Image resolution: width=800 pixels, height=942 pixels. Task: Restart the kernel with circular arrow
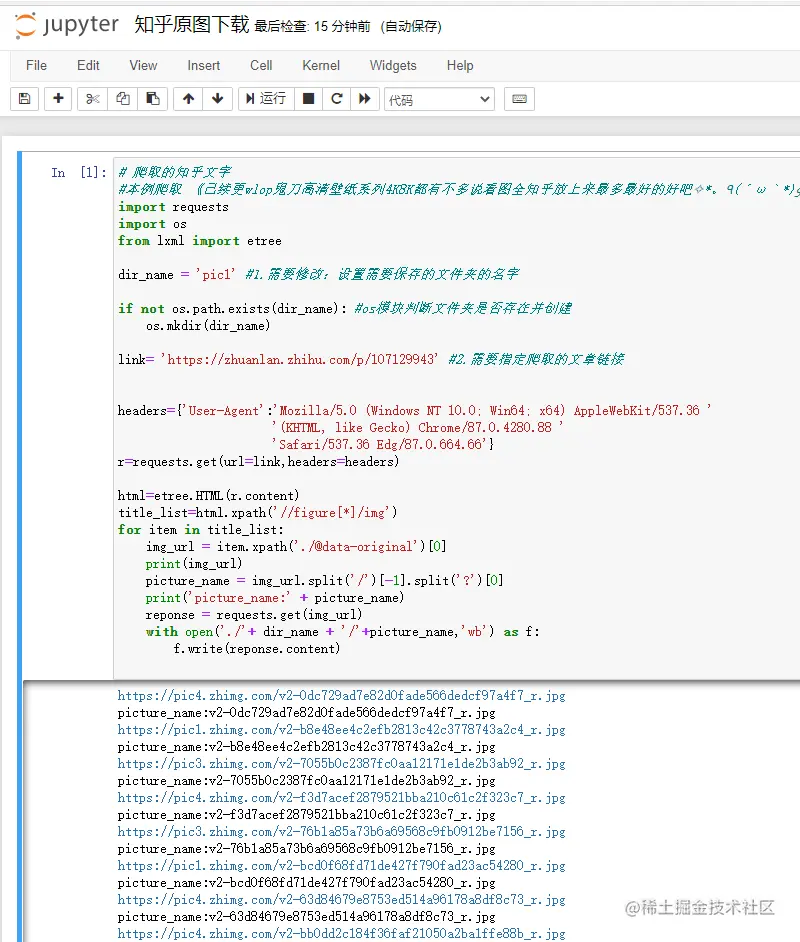[336, 99]
